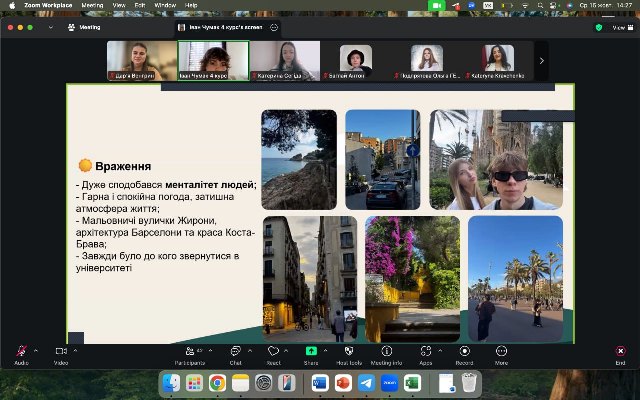Toggle camera with the Video button
Screen dimensions: 640x400
click(60, 352)
